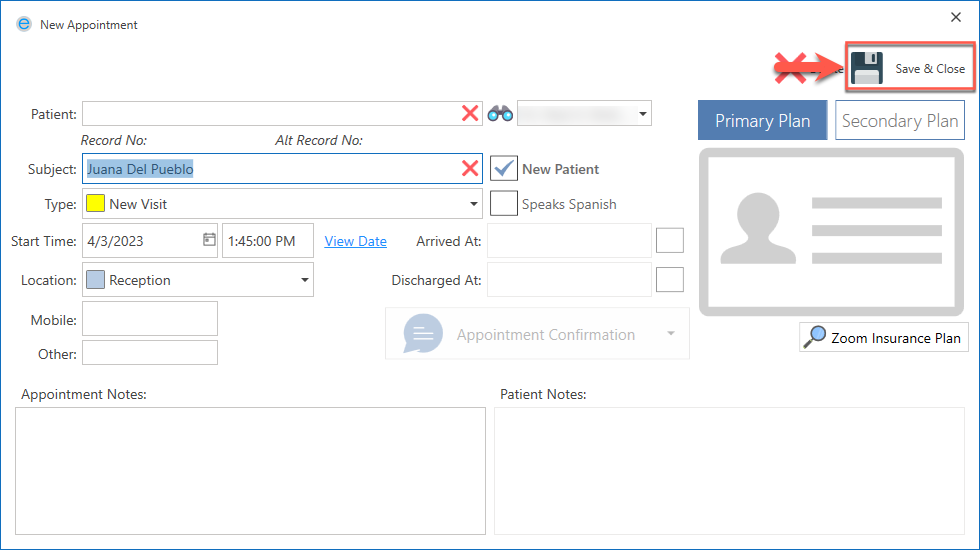Click the Appointment Confirmation chat bubble icon
The width and height of the screenshot is (980, 550).
click(x=422, y=333)
